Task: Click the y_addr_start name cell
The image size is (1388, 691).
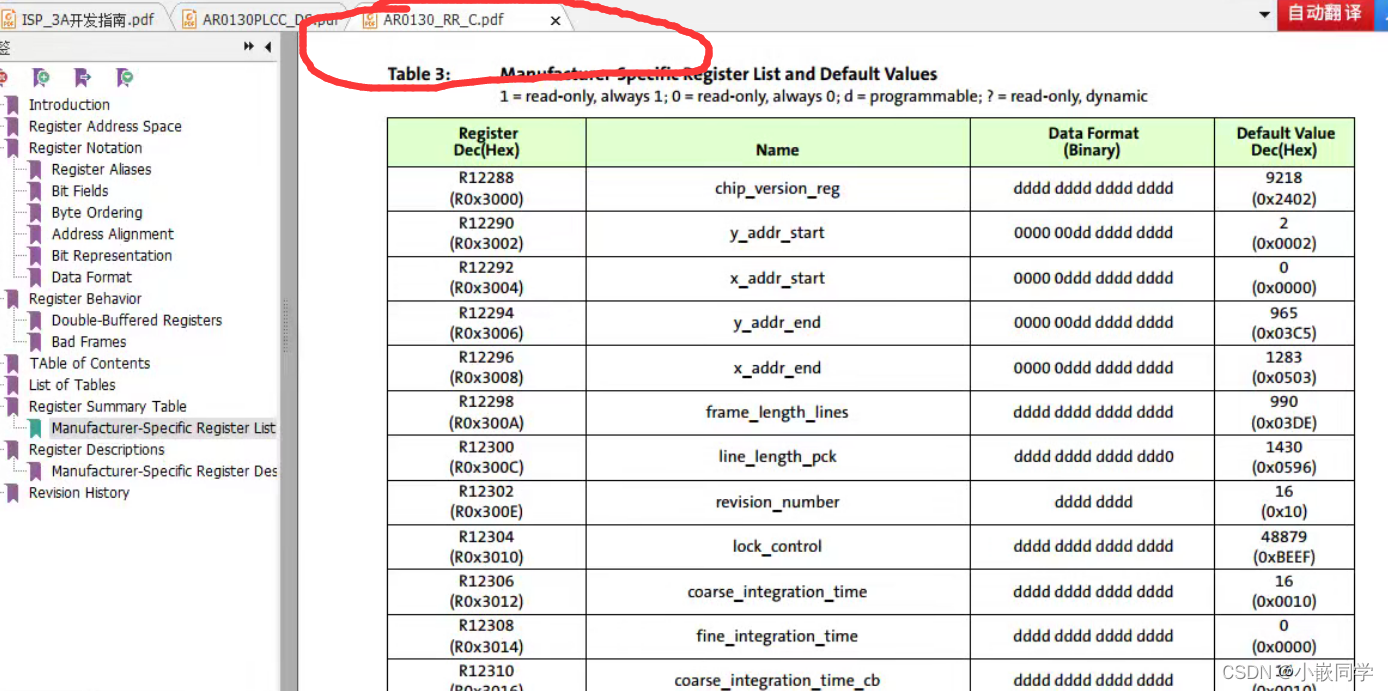Action: (777, 233)
